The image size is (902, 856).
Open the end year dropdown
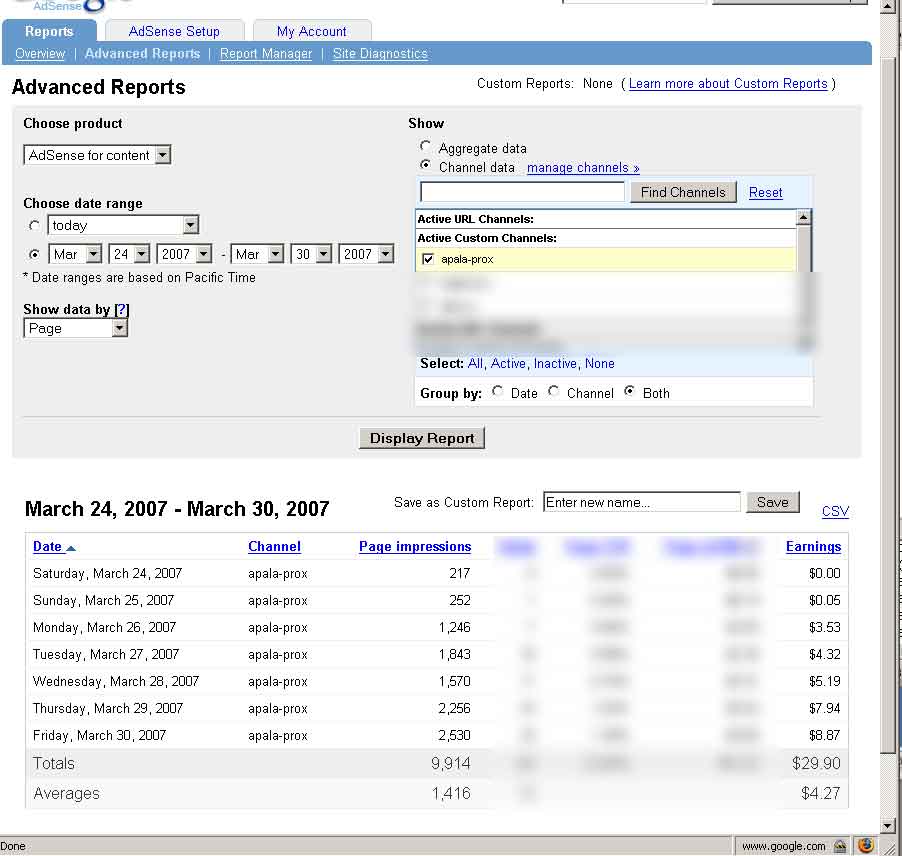[x=366, y=254]
